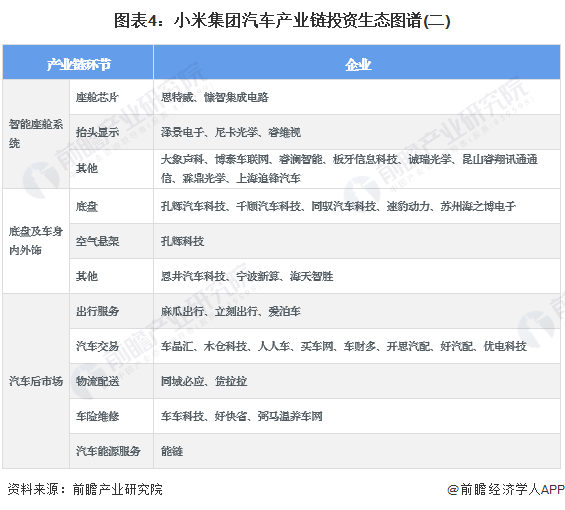The image size is (565, 510).
Task: Click the 底盘及车身内外饰 category cell
Action: 36,241
